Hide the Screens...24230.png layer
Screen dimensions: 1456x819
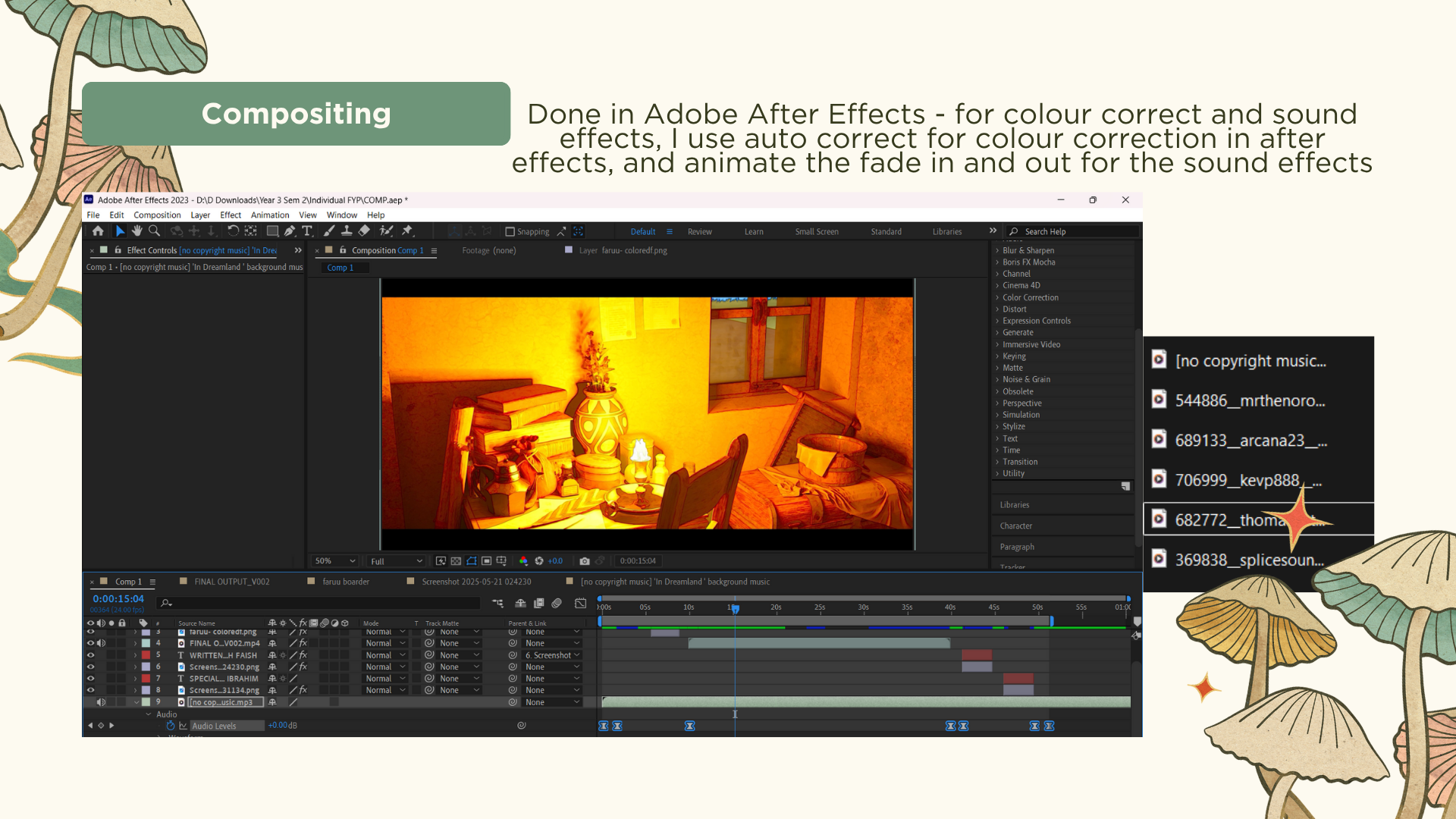tap(91, 667)
